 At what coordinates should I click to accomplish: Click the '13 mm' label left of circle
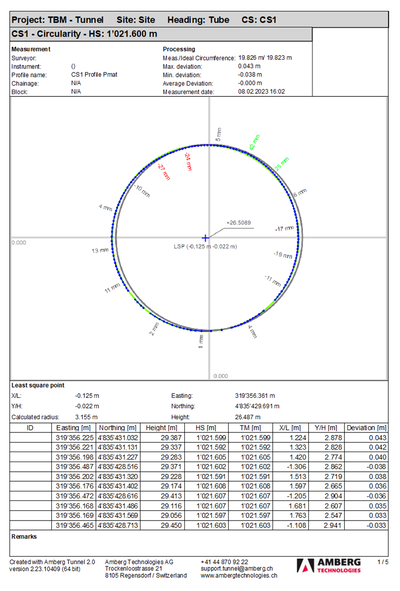tap(100, 251)
